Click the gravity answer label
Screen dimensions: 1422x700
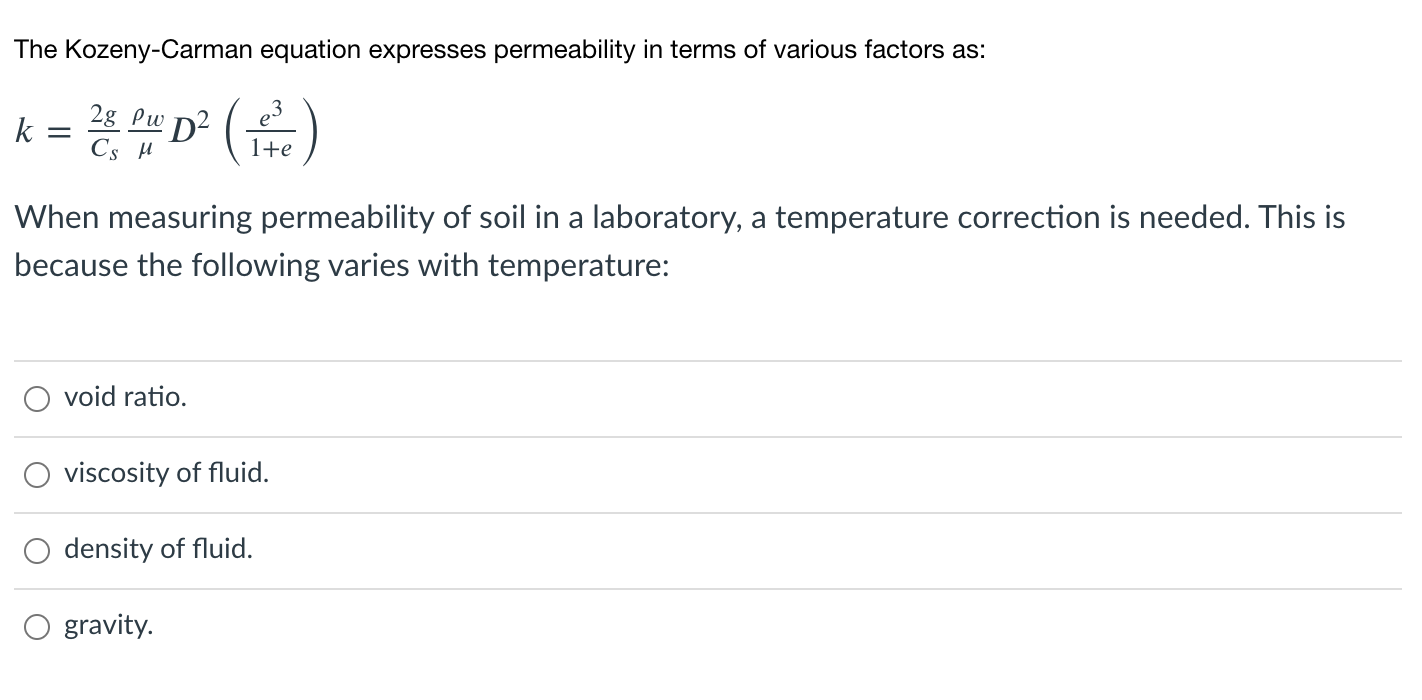(108, 626)
